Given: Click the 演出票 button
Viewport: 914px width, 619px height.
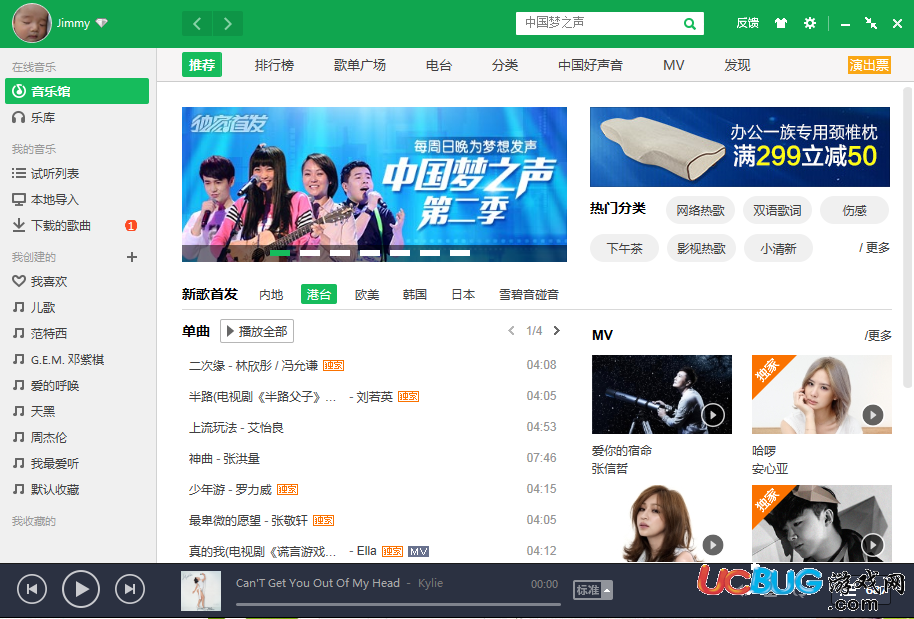Looking at the screenshot, I should click(x=869, y=65).
